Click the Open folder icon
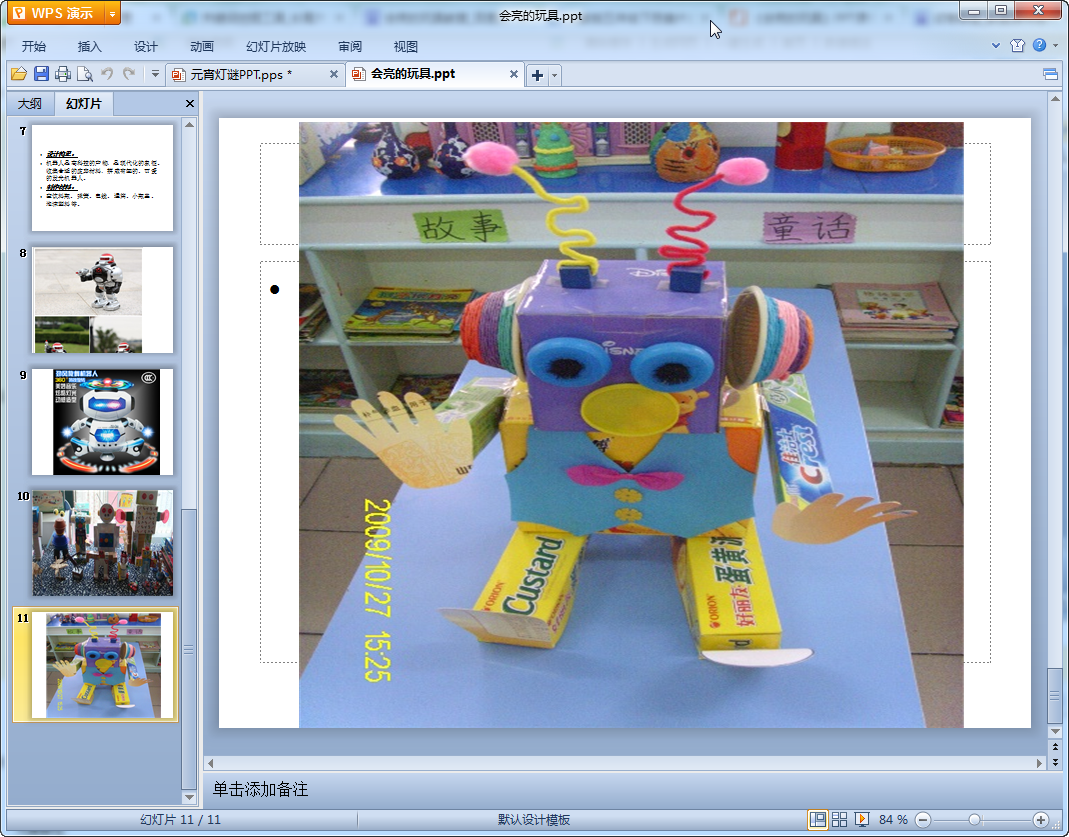Viewport: 1069px width, 837px height. [19, 74]
